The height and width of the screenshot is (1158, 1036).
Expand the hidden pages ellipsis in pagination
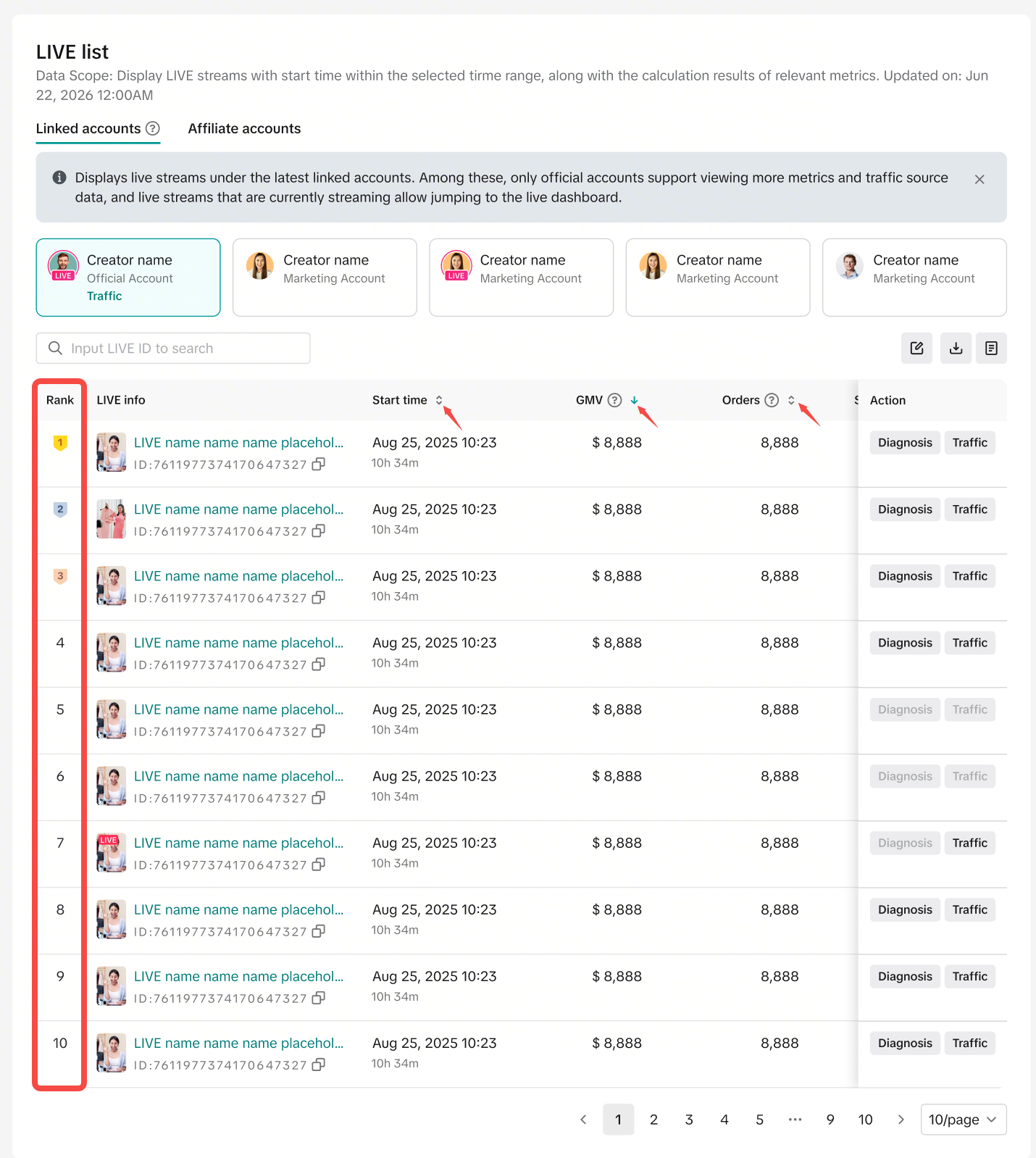[x=795, y=1120]
